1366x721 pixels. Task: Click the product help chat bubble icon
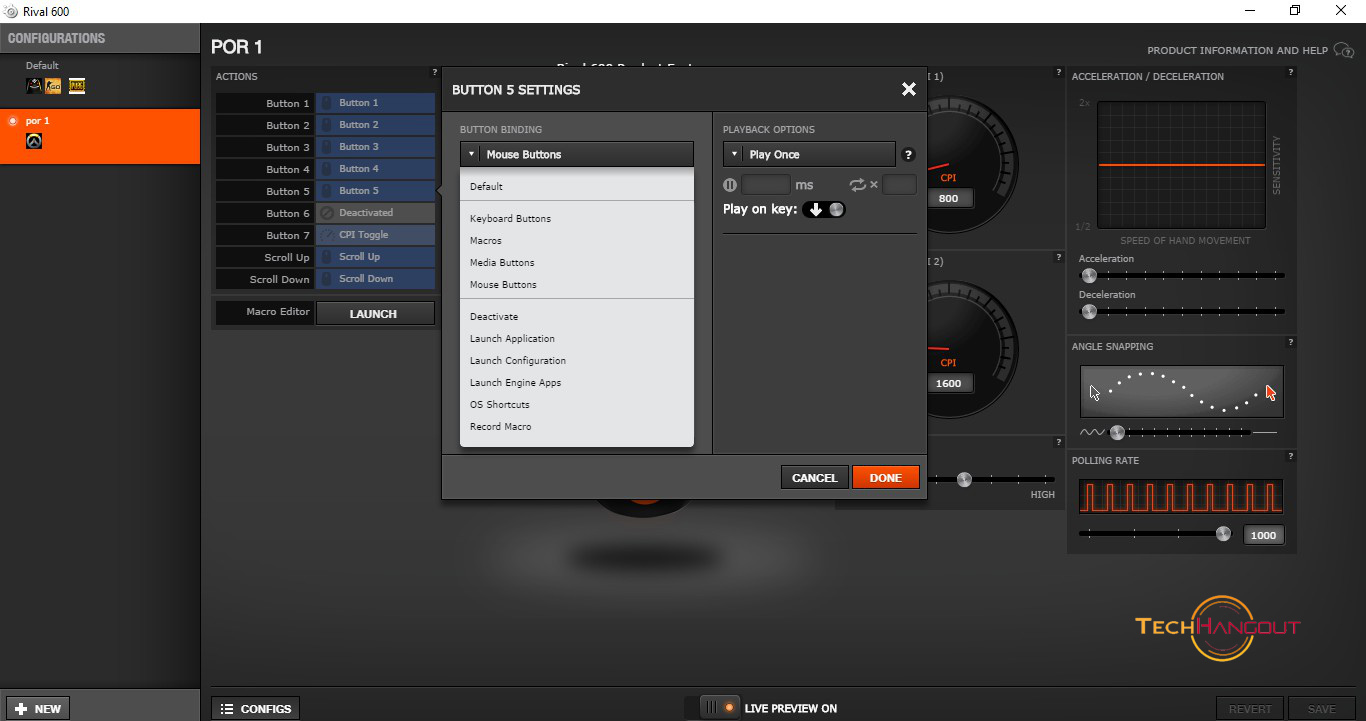tap(1344, 51)
